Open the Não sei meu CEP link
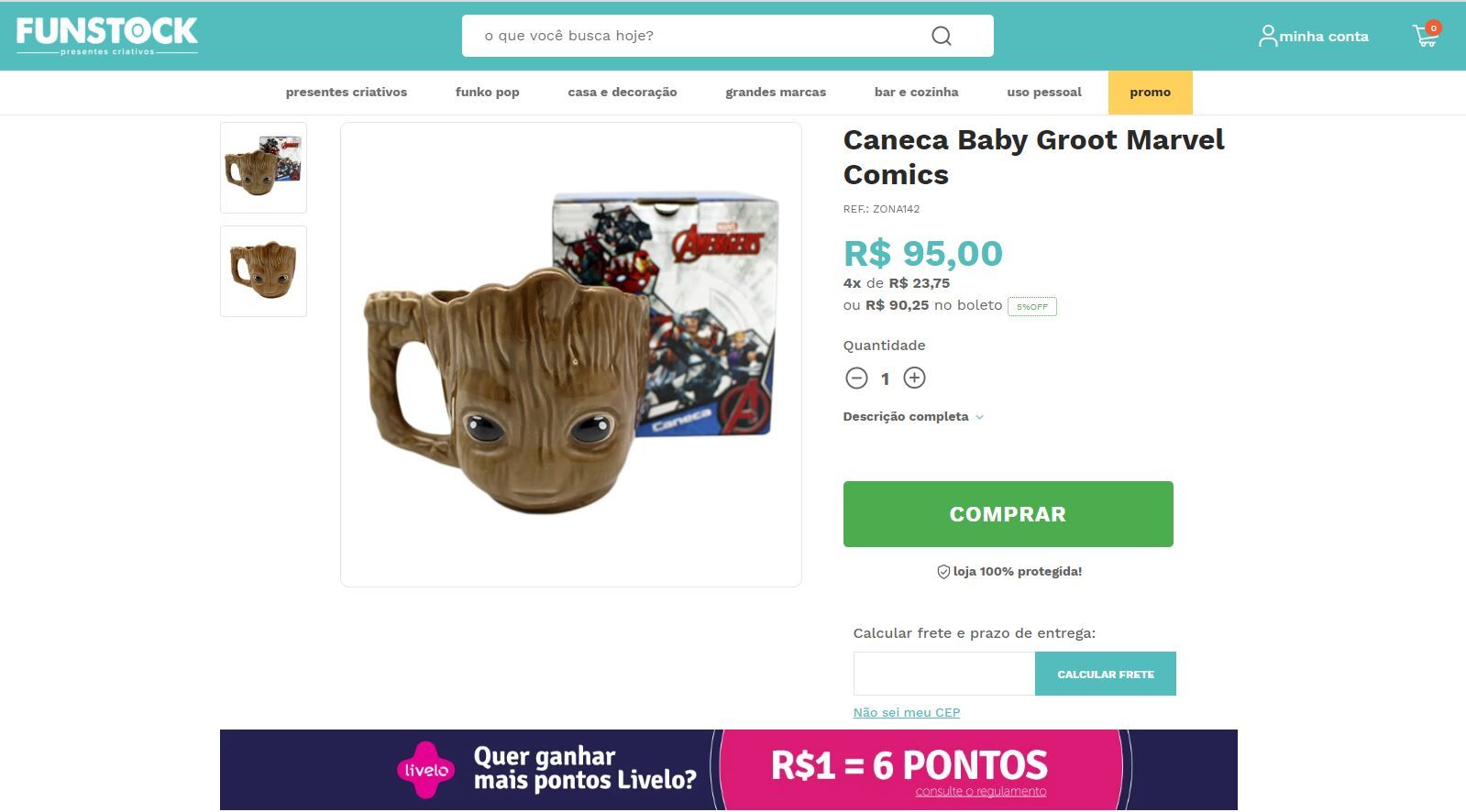1466x812 pixels. [907, 712]
